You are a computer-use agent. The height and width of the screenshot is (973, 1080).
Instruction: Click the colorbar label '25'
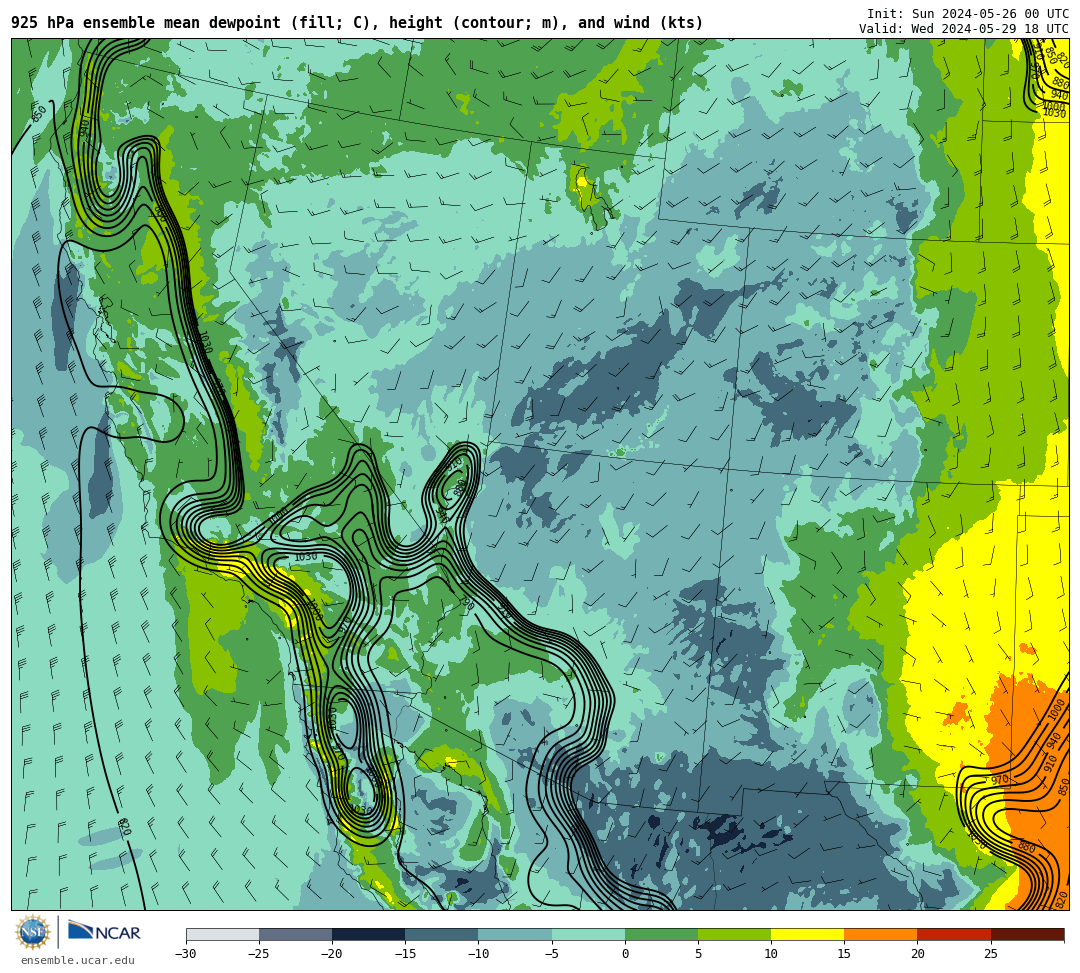(x=990, y=954)
